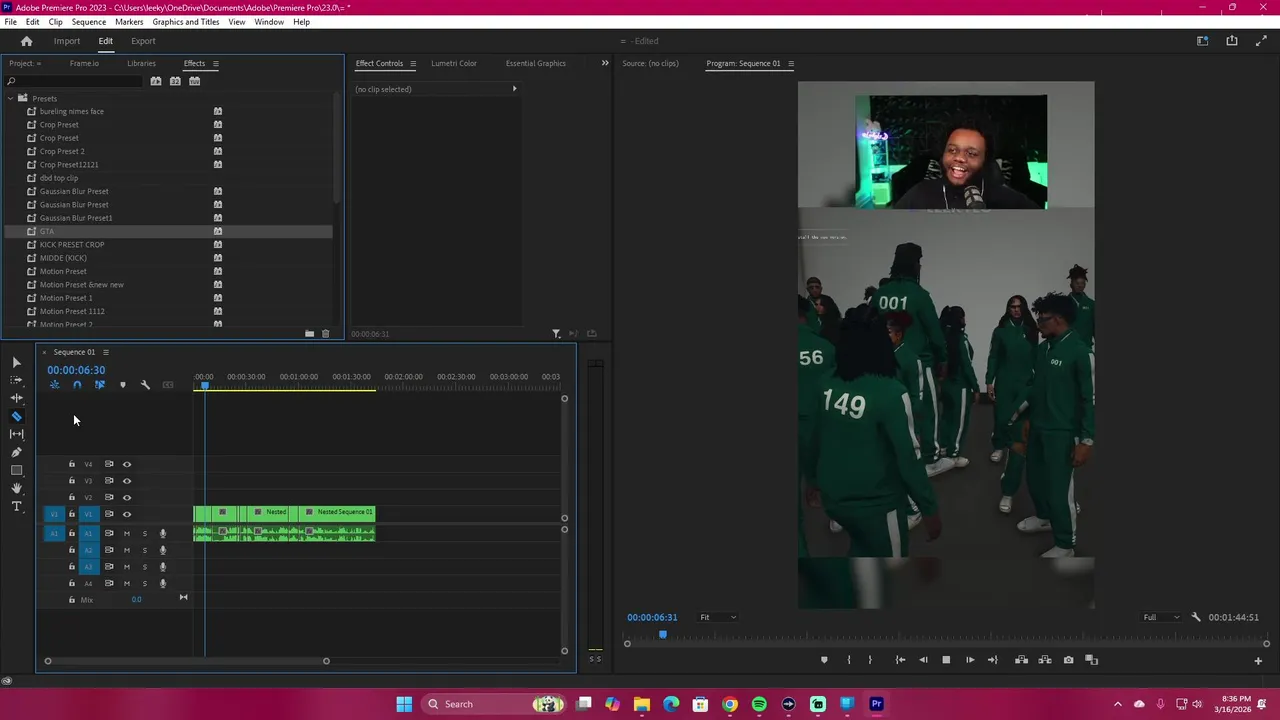
Task: Switch to the Lumetri Color tab
Action: tap(454, 63)
